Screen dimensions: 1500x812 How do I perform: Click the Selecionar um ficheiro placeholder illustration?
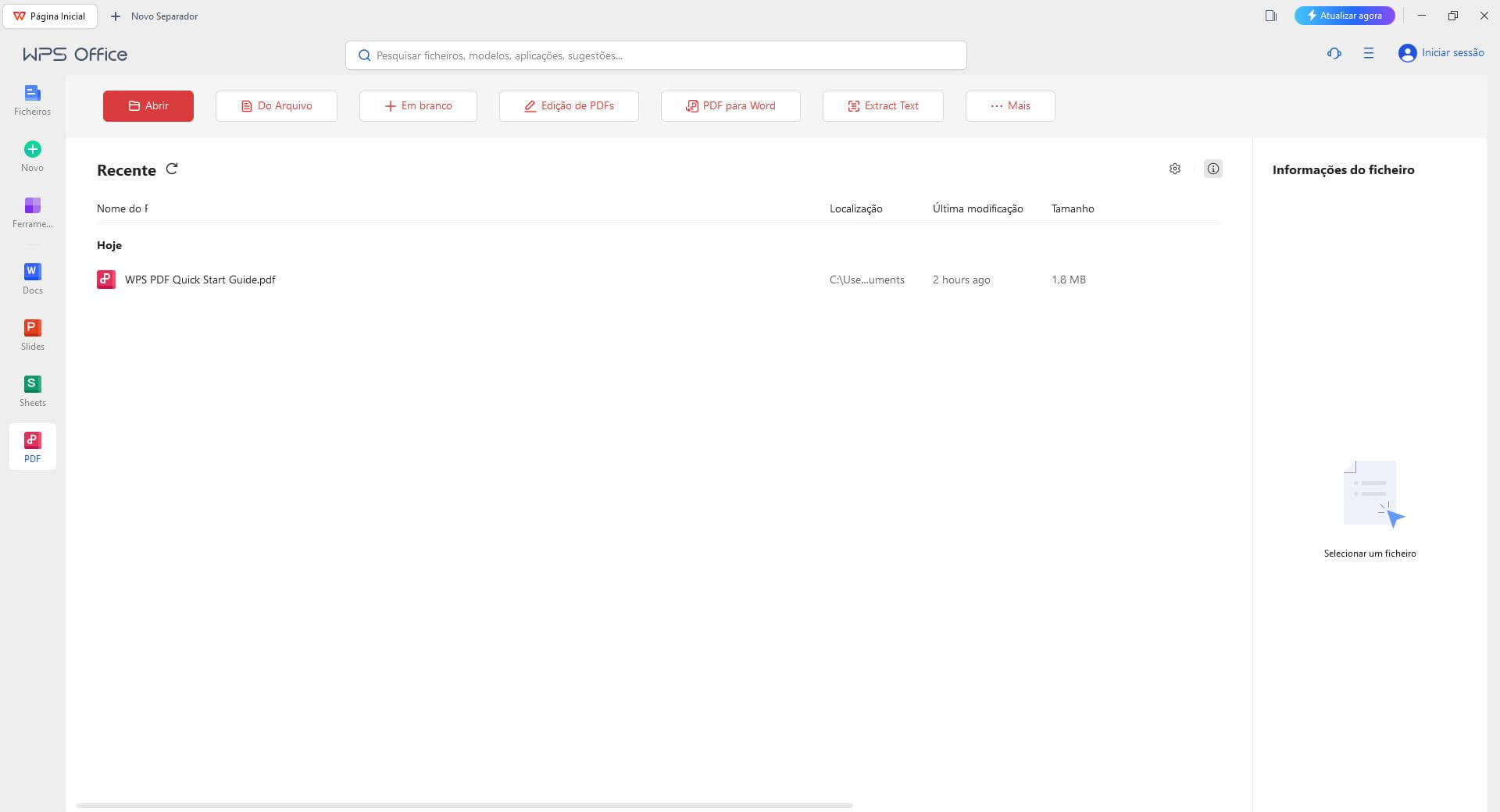coord(1373,494)
